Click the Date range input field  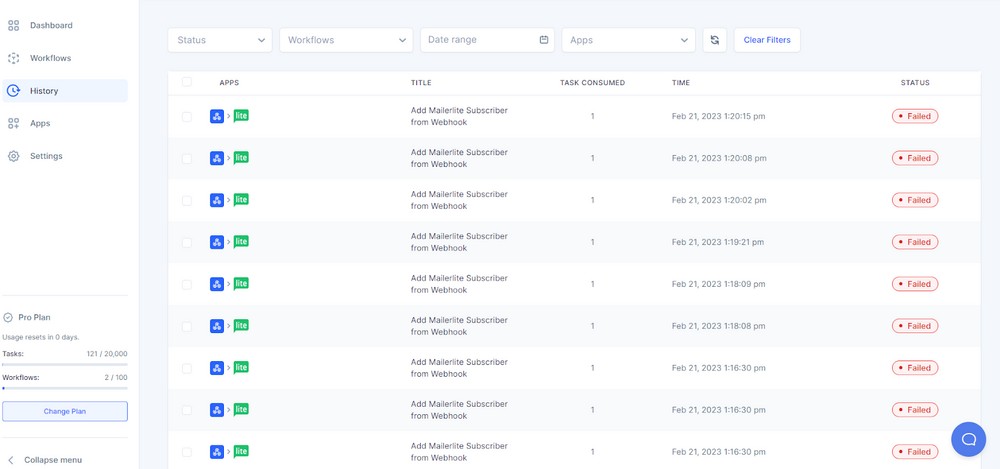(x=487, y=40)
